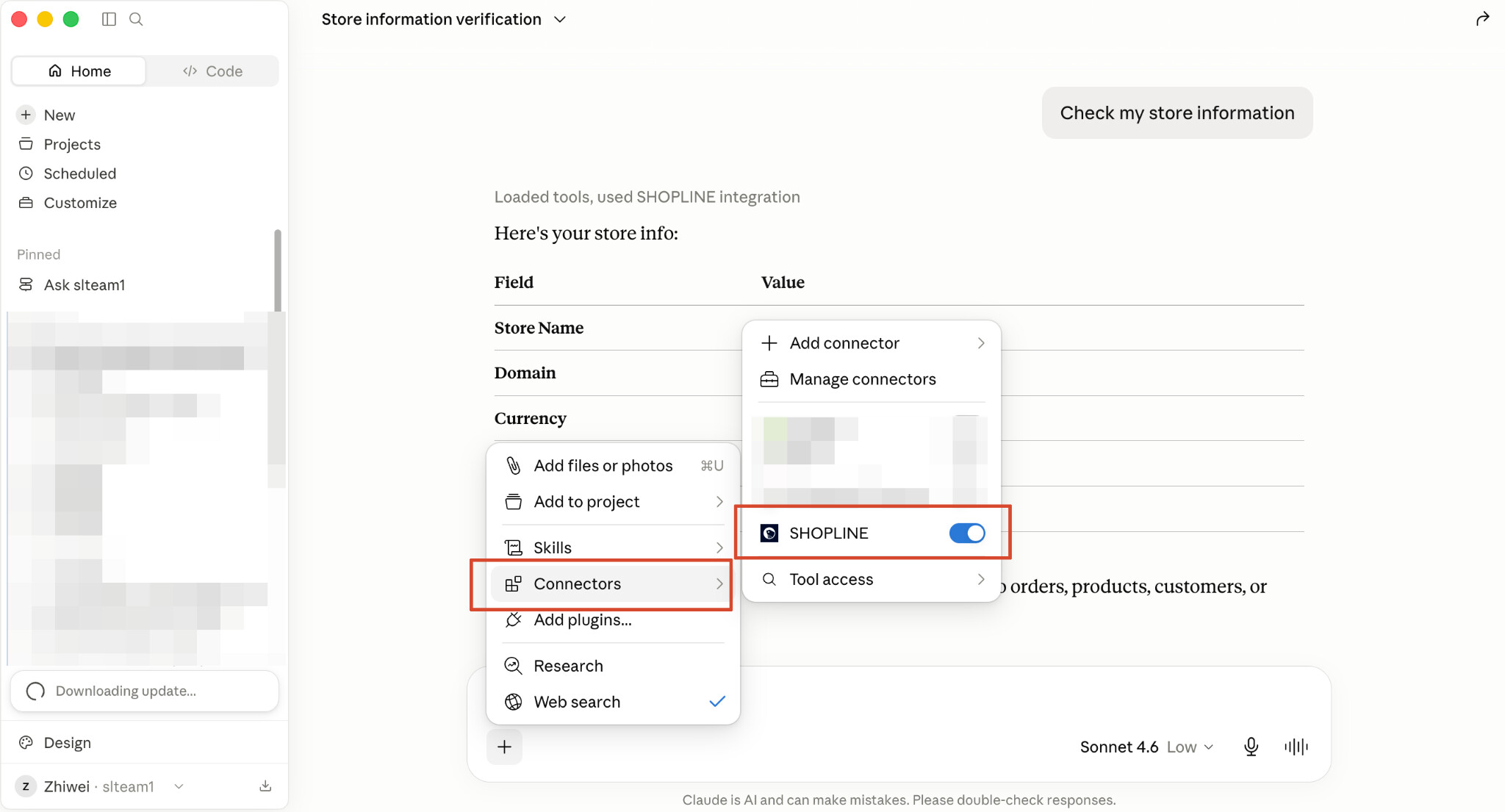Start voice mode waveform icon
This screenshot has height=812, width=1505.
point(1296,747)
